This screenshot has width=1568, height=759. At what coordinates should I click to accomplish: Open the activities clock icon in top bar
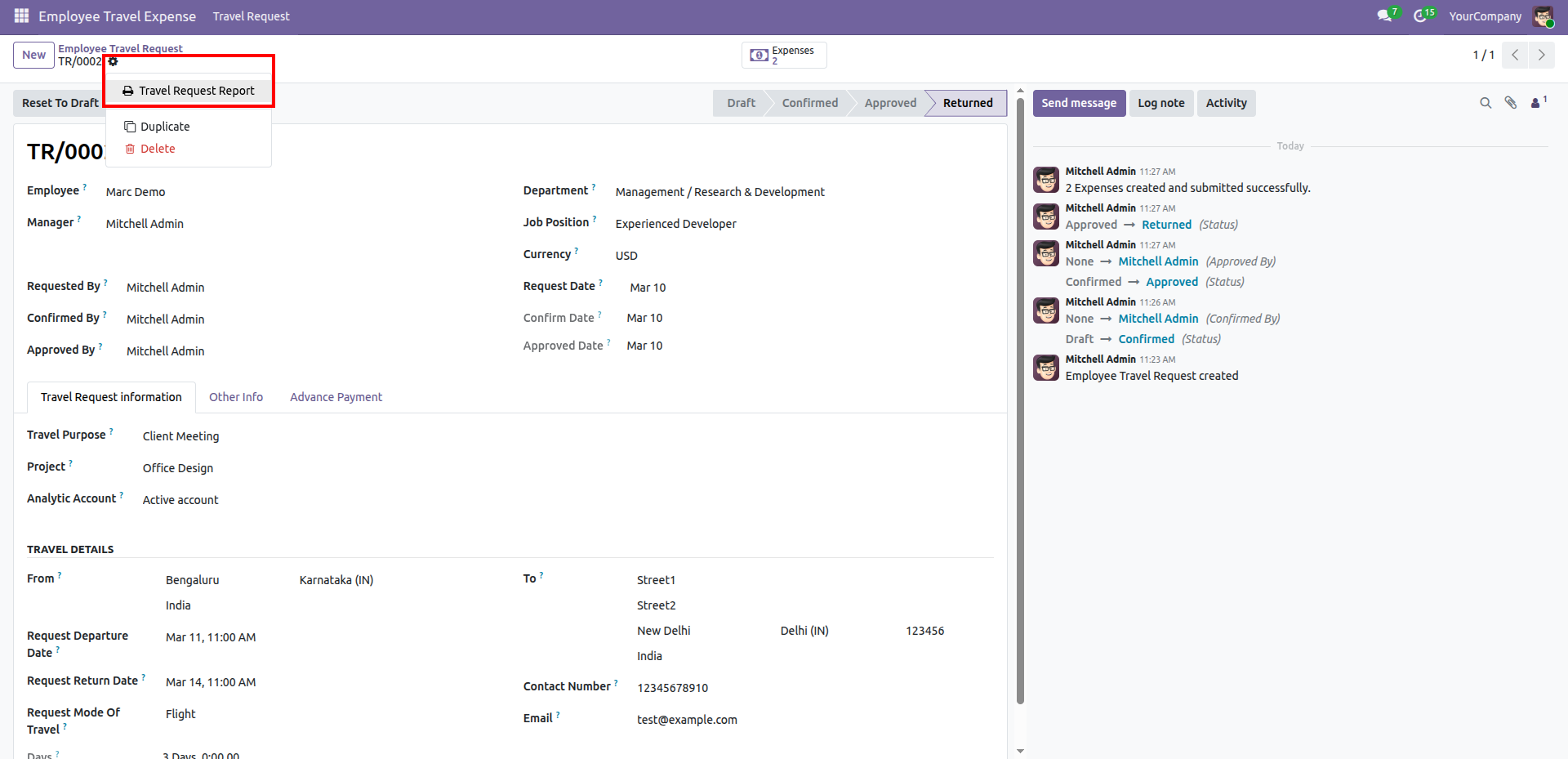pyautogui.click(x=1420, y=16)
